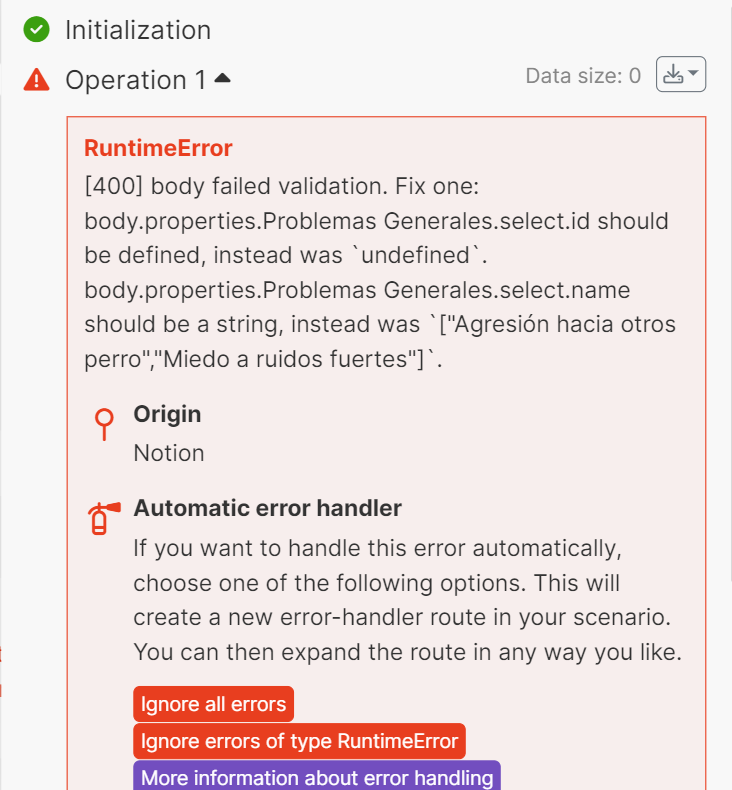Select the Initialization step row label

138,30
